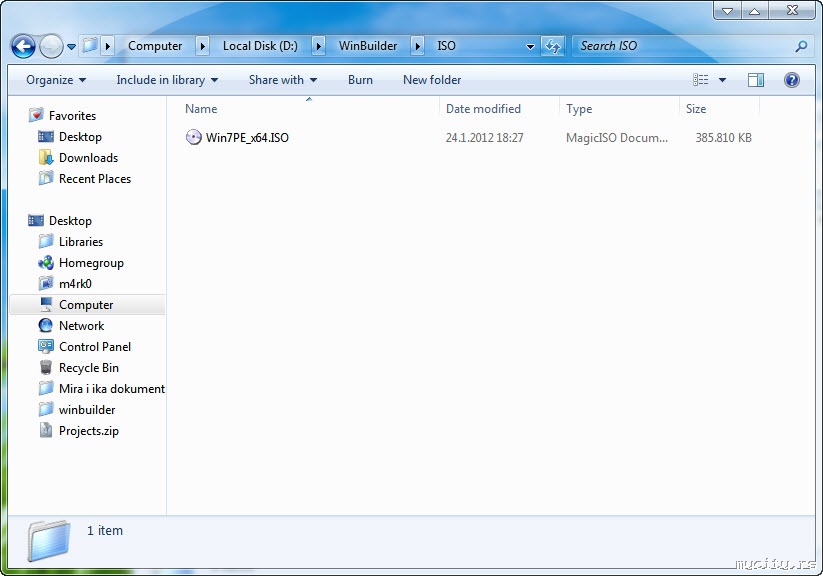Click the Projects.zip archive icon
This screenshot has width=823, height=576.
coord(46,430)
